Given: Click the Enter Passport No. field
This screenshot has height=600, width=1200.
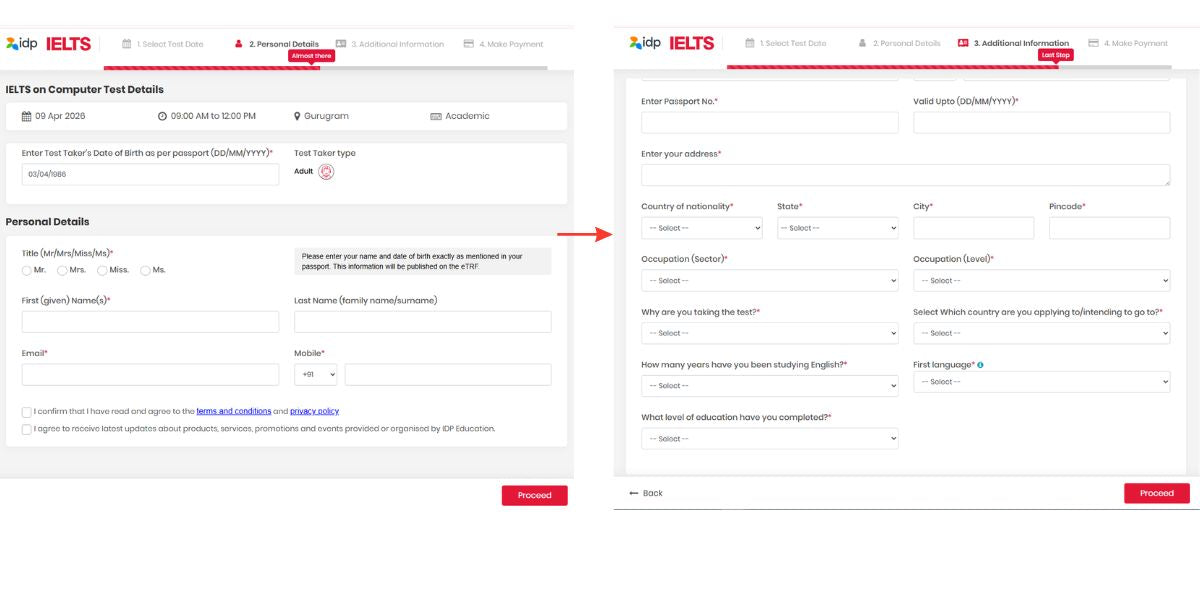Looking at the screenshot, I should tap(770, 122).
